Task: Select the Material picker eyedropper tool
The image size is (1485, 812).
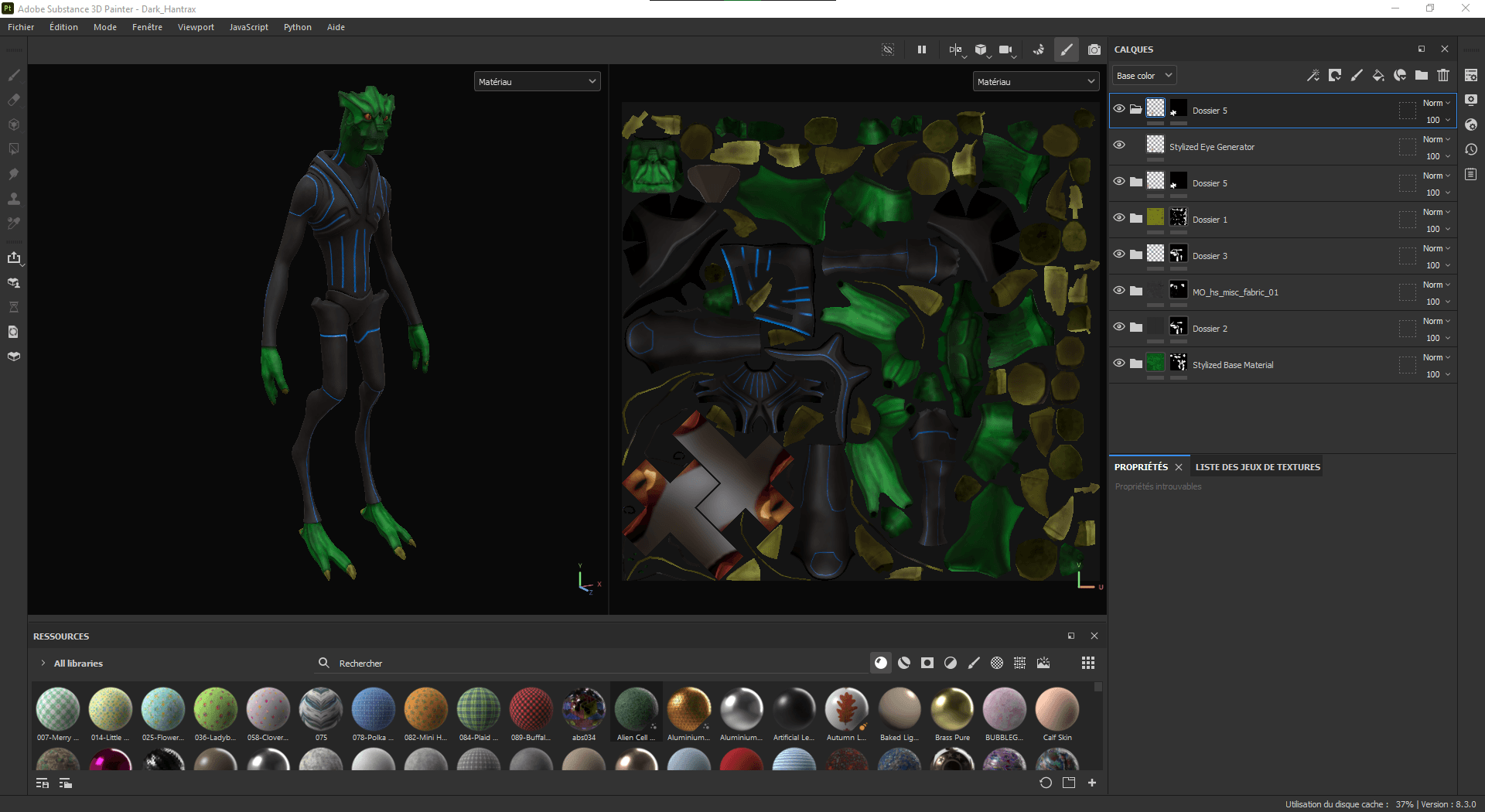Action: tap(14, 223)
